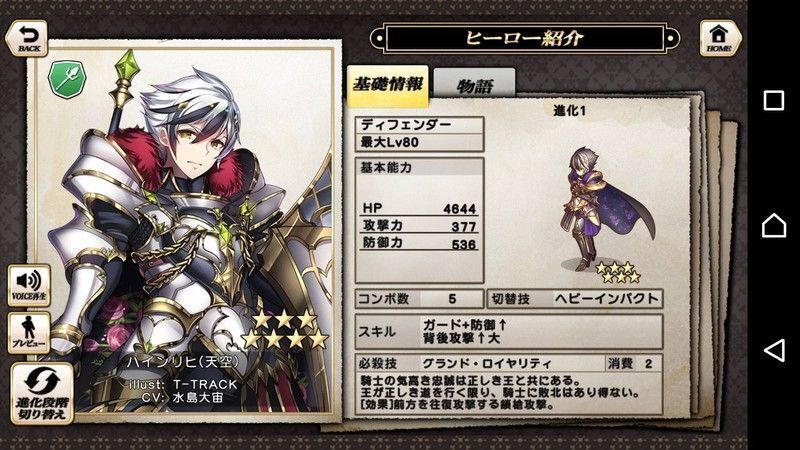Switch to the 物語 tab
The height and width of the screenshot is (450, 800).
(x=474, y=84)
